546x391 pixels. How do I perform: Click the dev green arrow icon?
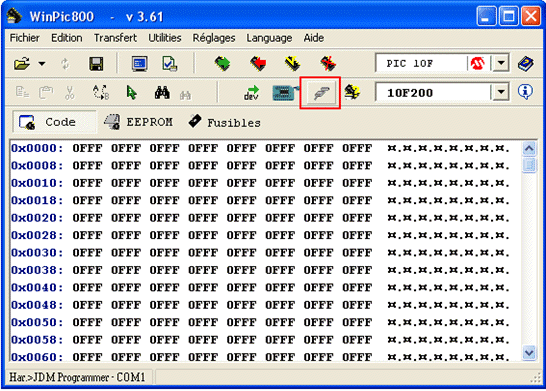[x=251, y=93]
